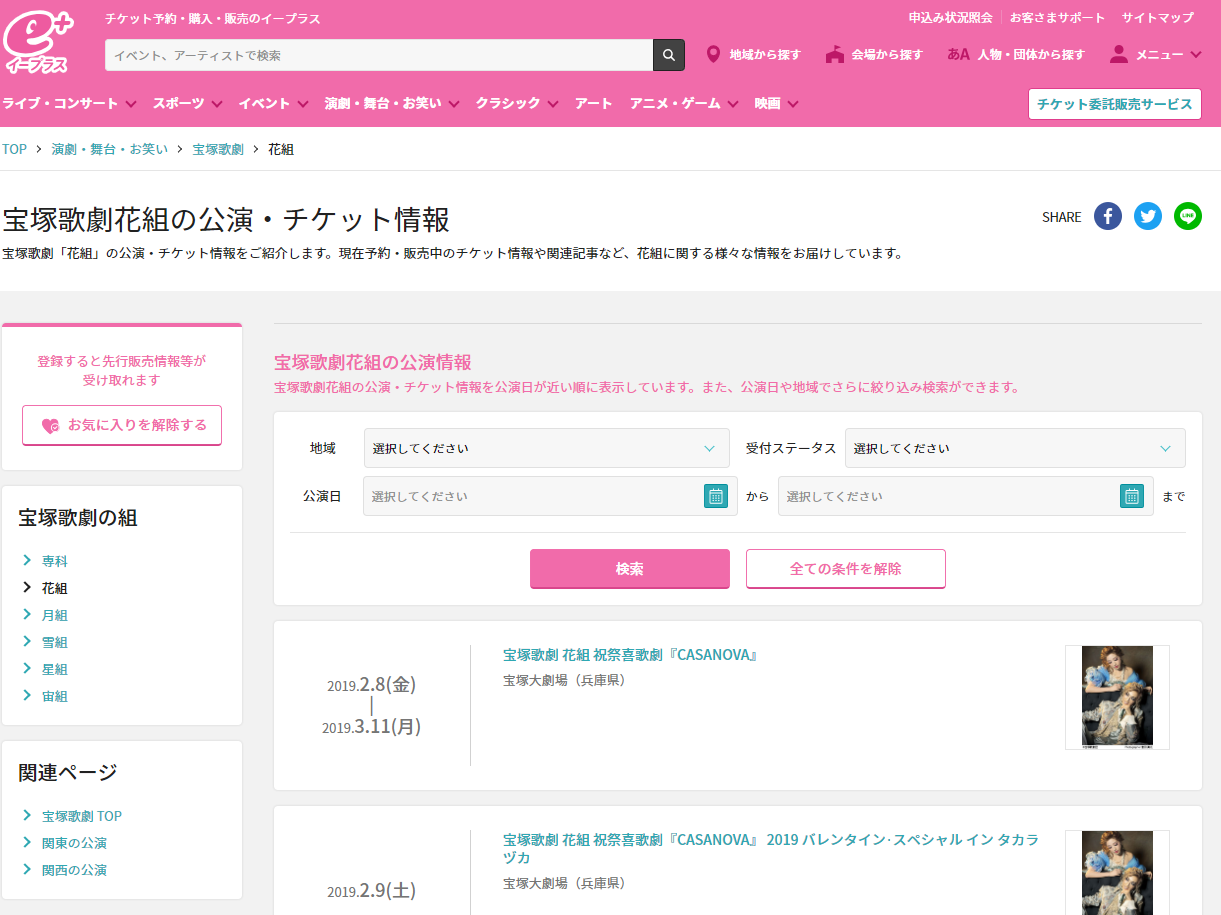Screen dimensions: 1221x915
Task: Expand the 演劇・舞台・お笑い nav menu
Action: (392, 103)
